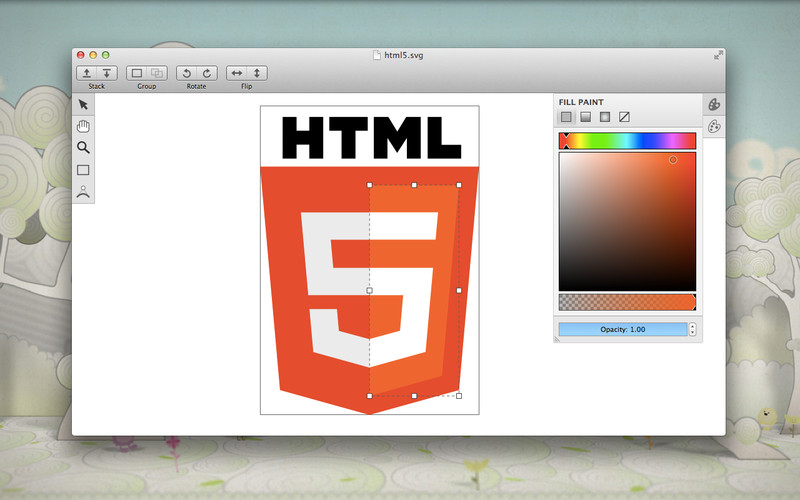Click the bottom-center selection handle
This screenshot has height=500, width=800.
(x=414, y=396)
